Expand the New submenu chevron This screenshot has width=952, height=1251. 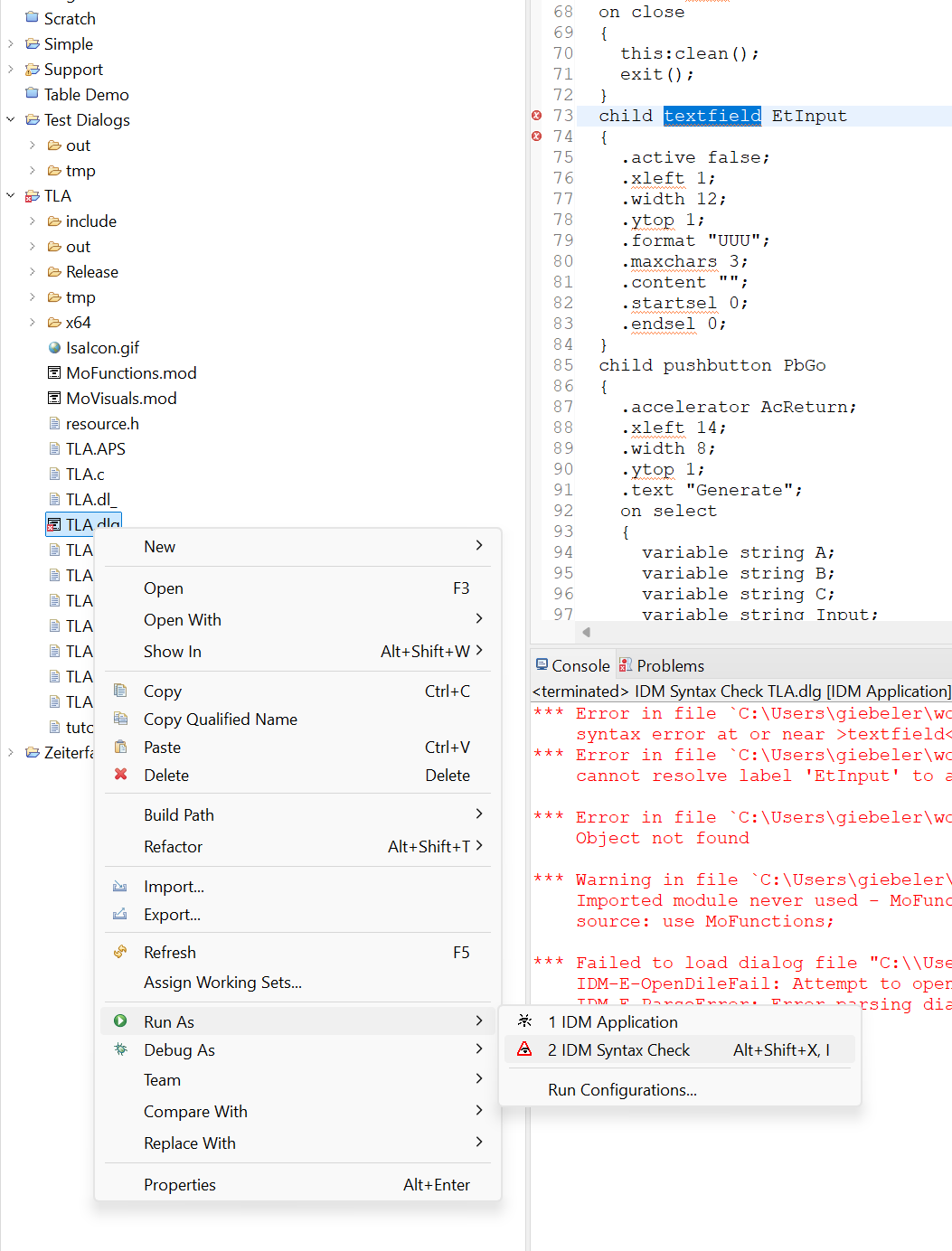coord(478,545)
